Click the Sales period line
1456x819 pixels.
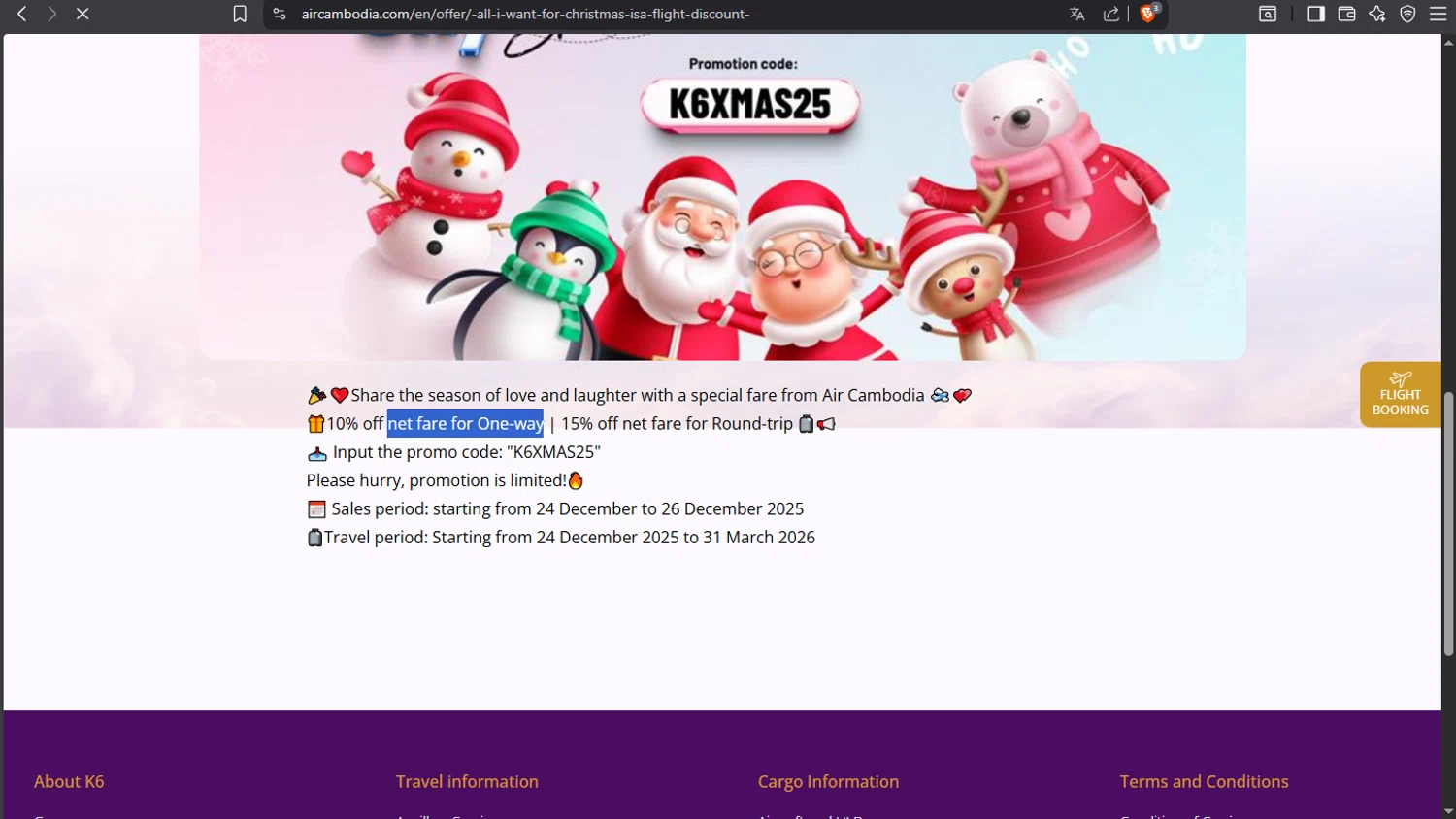coord(555,508)
